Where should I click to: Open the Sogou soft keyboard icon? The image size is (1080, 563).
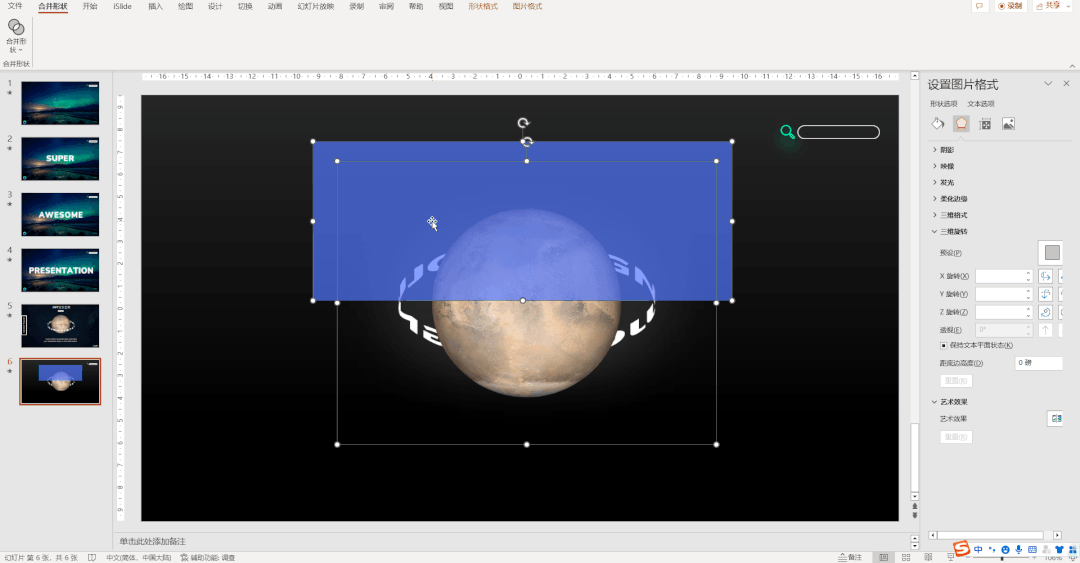click(x=1032, y=550)
